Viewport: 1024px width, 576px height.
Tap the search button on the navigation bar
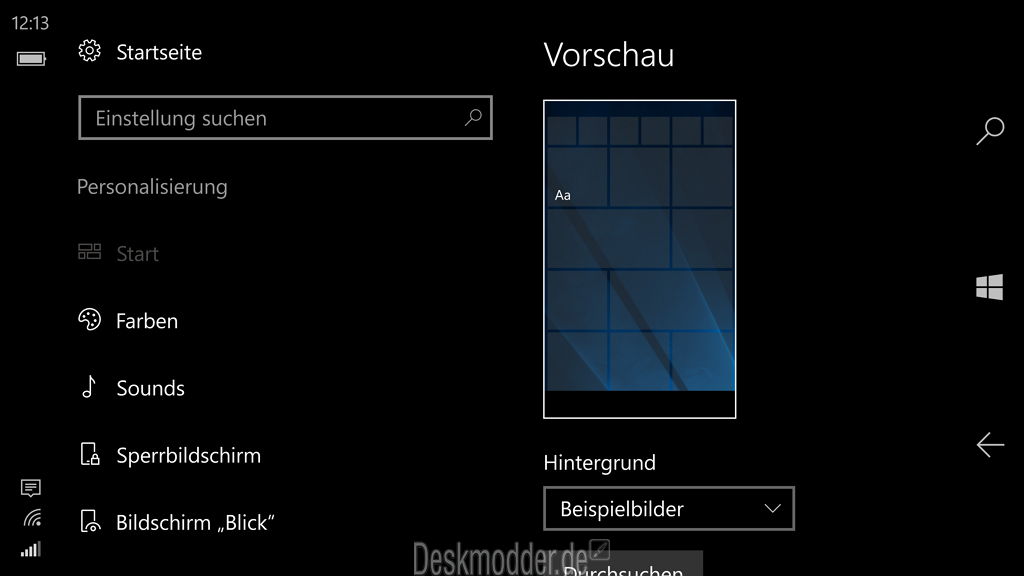point(989,131)
